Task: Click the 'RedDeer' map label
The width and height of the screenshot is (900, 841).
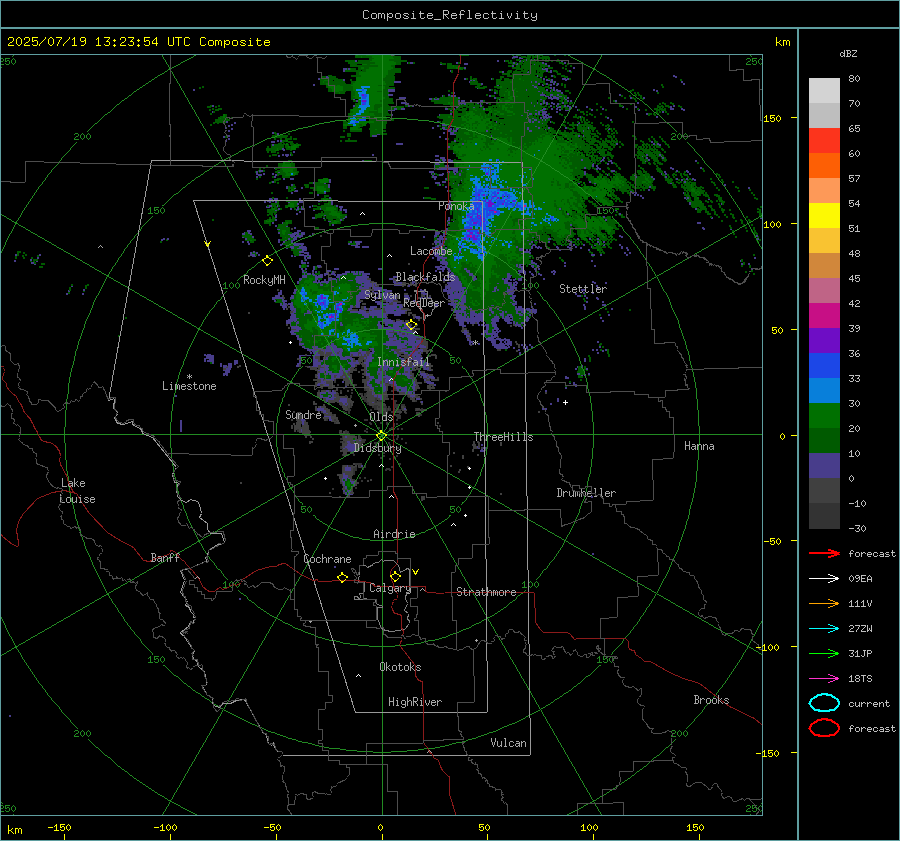Action: [424, 303]
